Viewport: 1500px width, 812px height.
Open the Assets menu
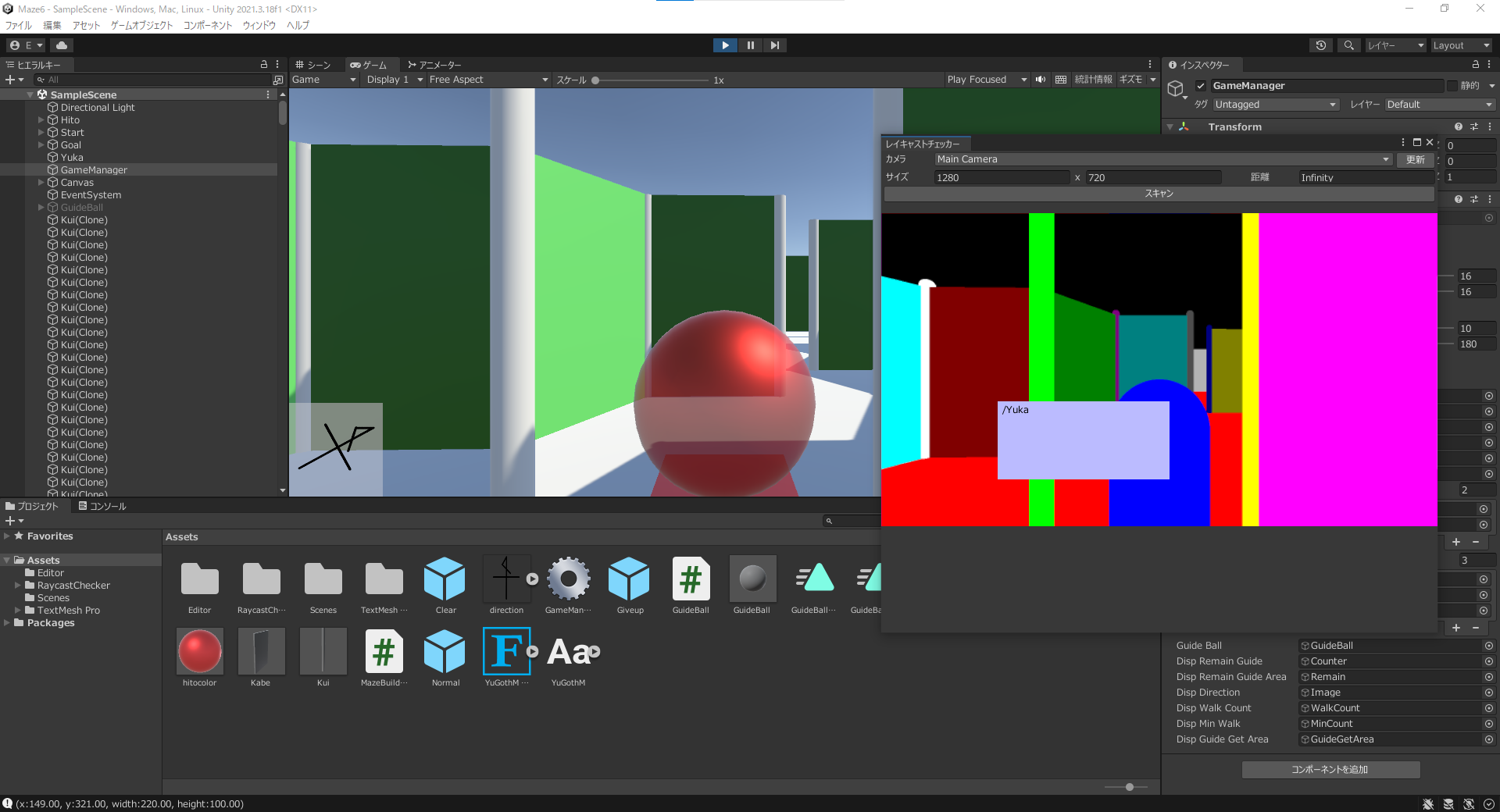coord(86,25)
